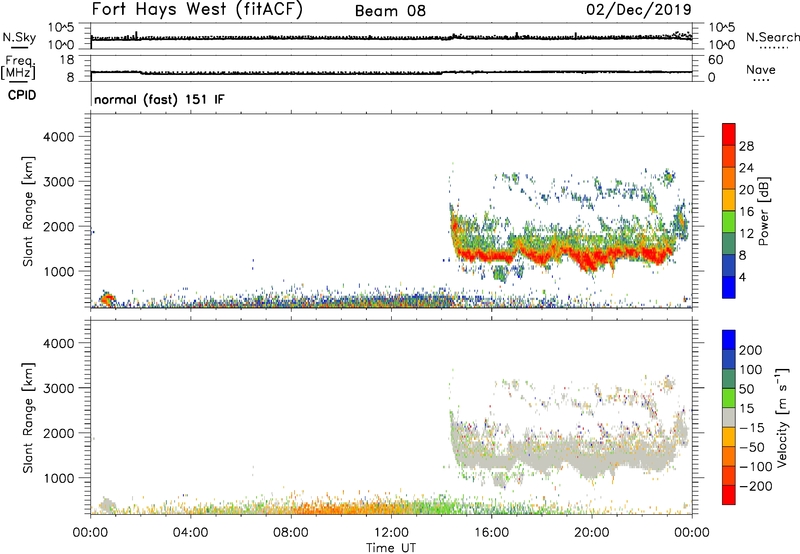
Task: Click the '20:00' time tick label
Action: pyautogui.click(x=591, y=533)
